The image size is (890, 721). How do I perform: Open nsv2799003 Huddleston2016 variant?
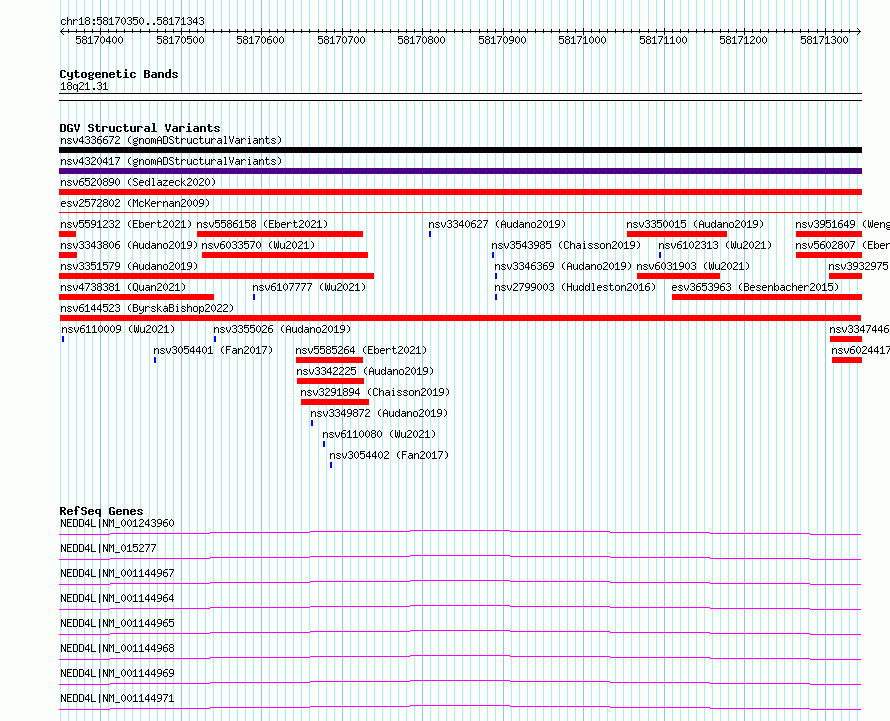coord(575,287)
